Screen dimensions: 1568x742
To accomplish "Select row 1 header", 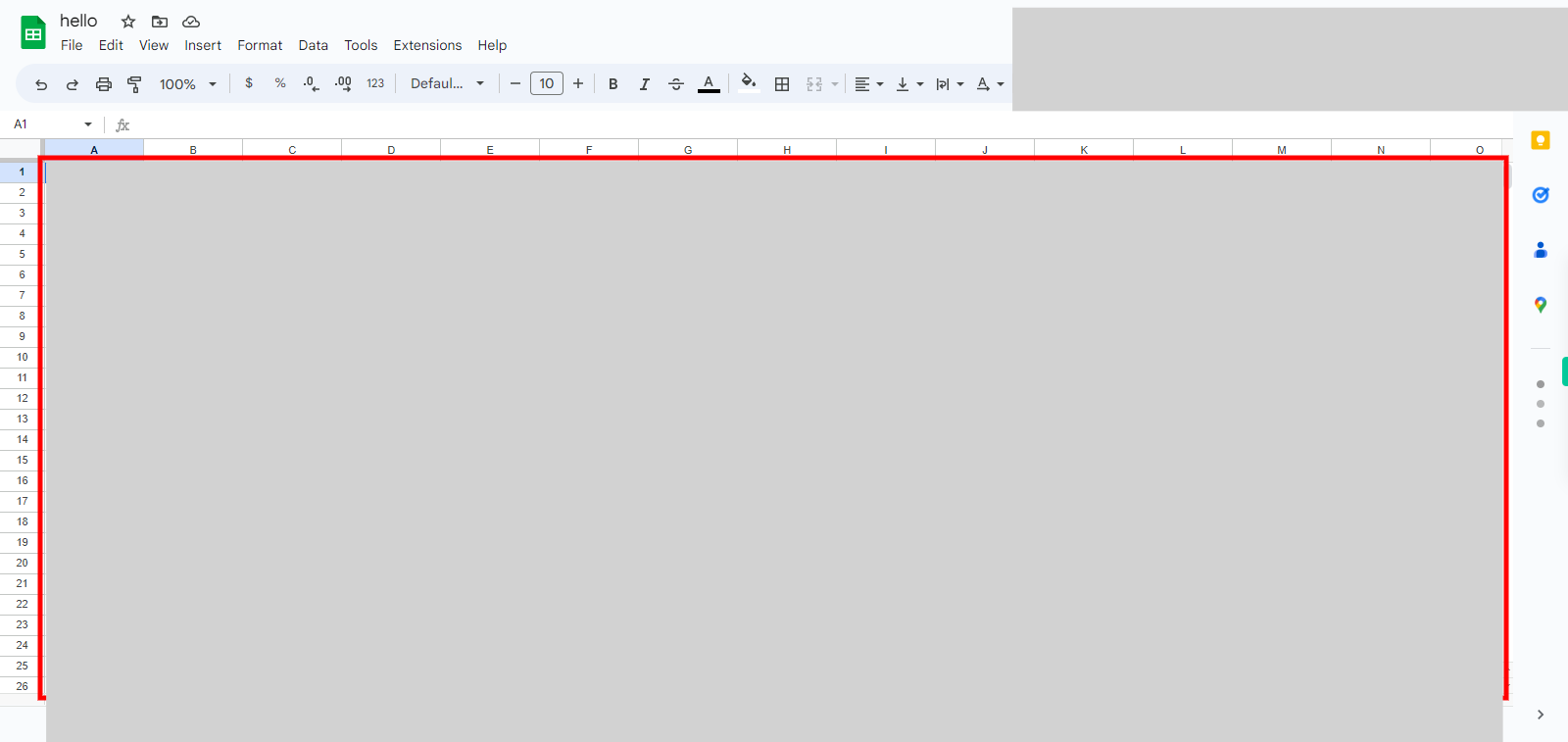I will [22, 172].
